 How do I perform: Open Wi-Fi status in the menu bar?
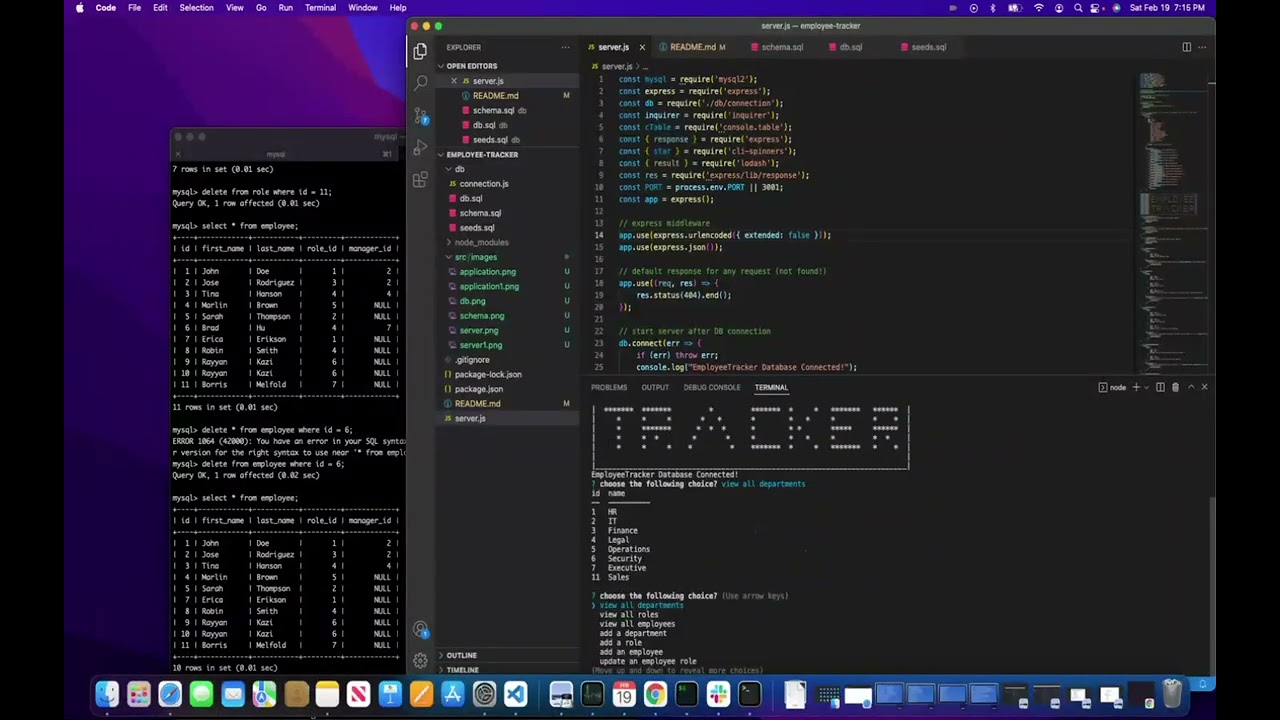(1038, 8)
